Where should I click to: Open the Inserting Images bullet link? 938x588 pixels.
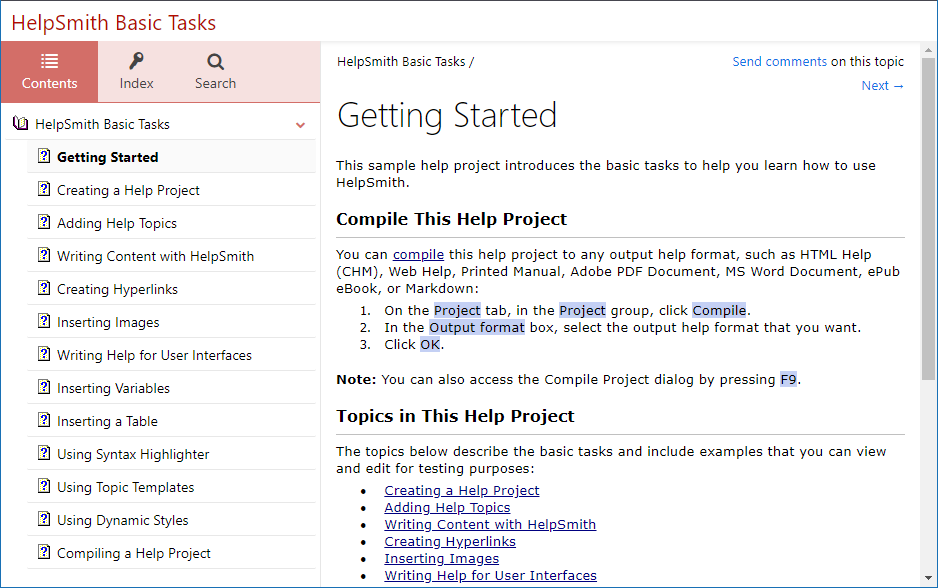pyautogui.click(x=441, y=559)
